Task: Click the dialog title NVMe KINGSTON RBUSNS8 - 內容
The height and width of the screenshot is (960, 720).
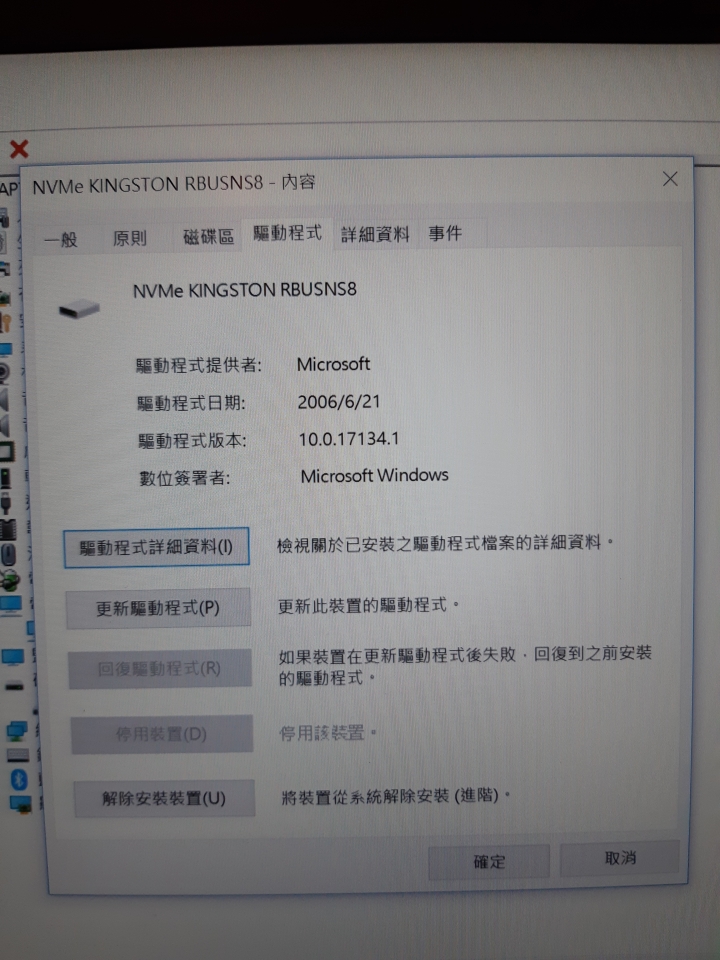Action: pos(174,184)
